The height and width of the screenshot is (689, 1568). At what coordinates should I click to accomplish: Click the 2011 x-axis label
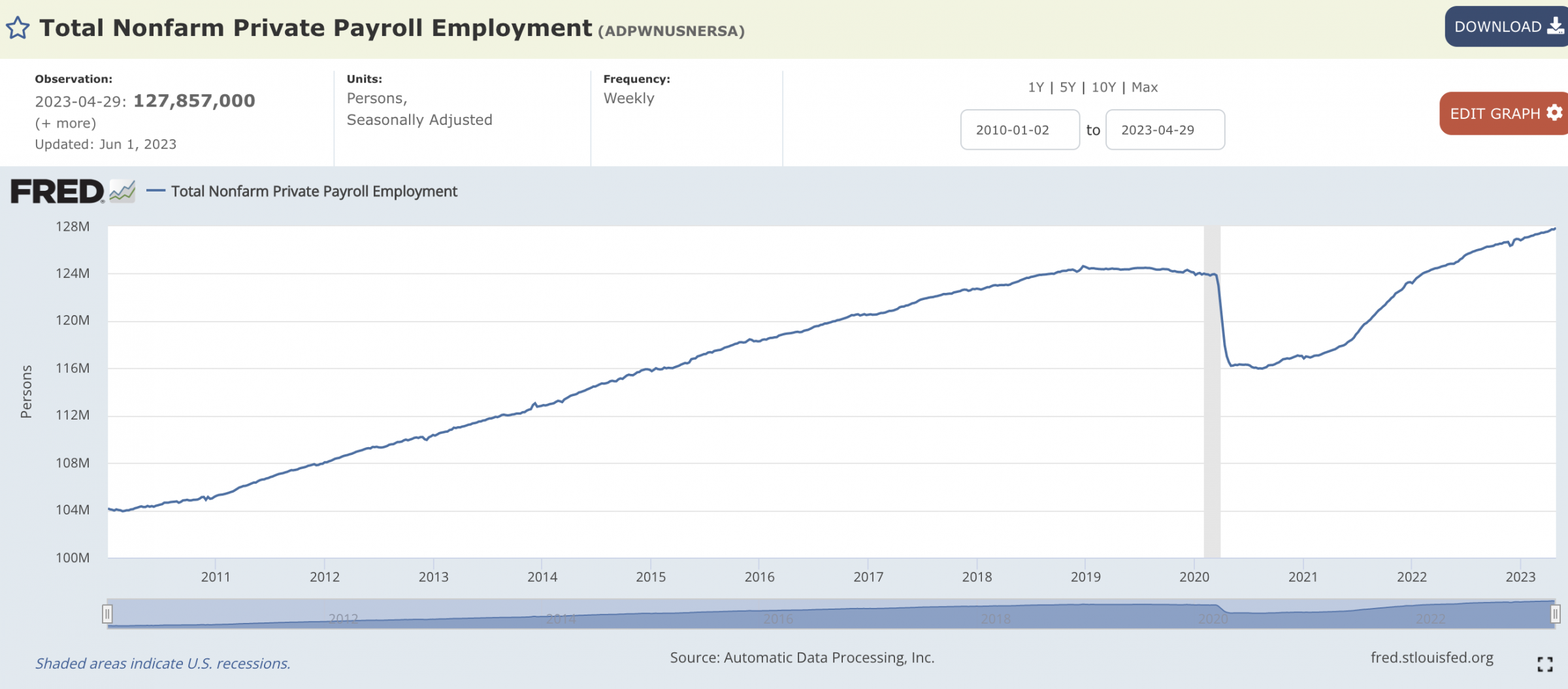[x=216, y=577]
